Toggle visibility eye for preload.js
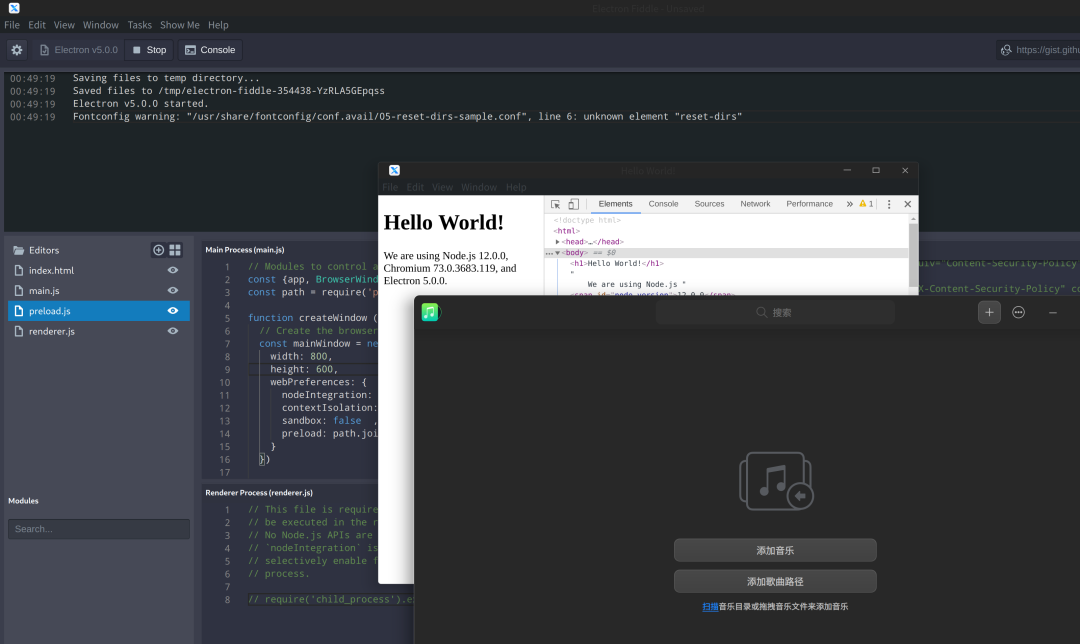Image resolution: width=1080 pixels, height=644 pixels. [173, 311]
